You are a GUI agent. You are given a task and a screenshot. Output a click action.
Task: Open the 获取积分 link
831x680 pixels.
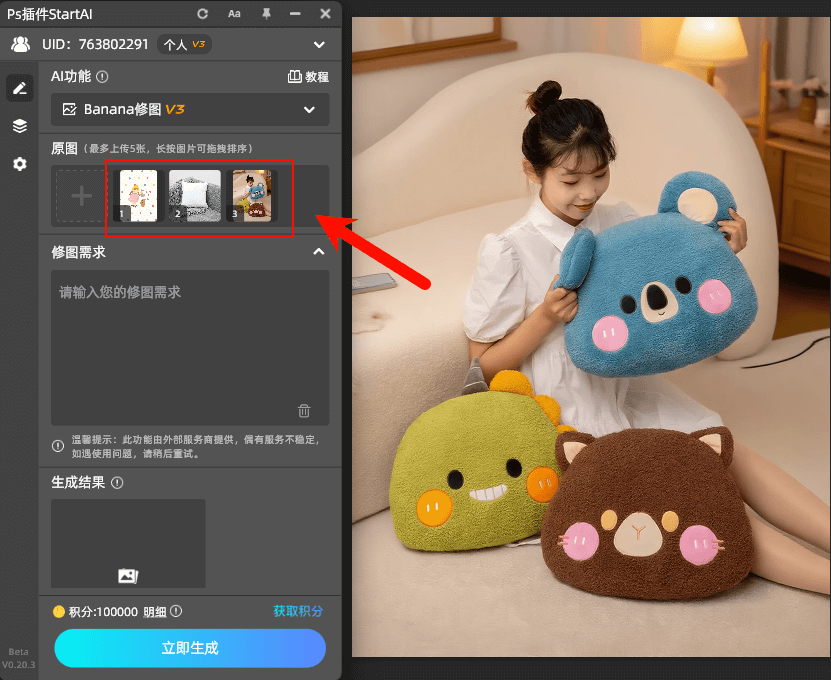point(297,611)
